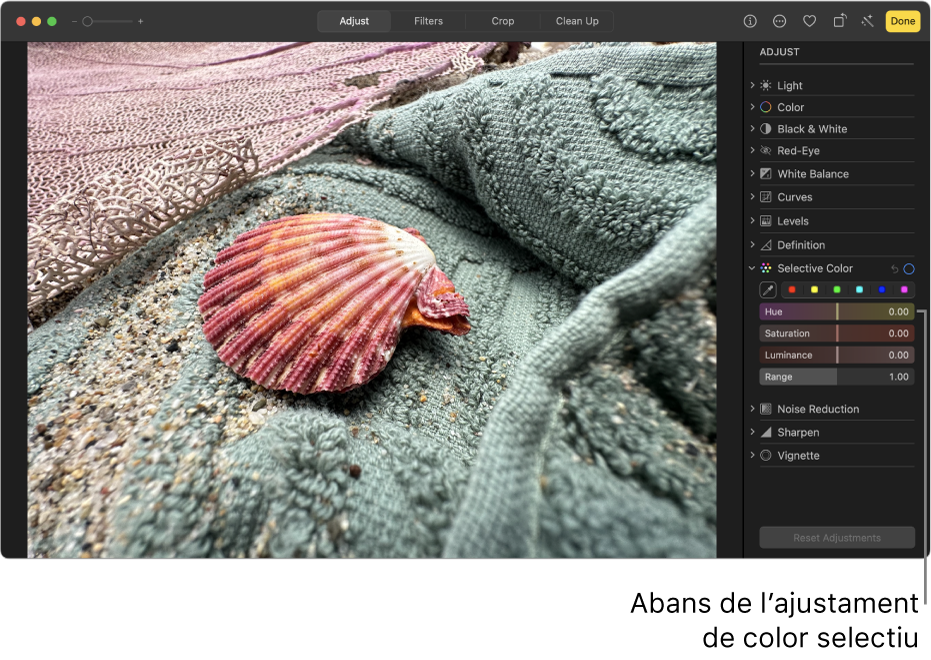Expand the White Balance section
This screenshot has height=660, width=931.
click(752, 173)
